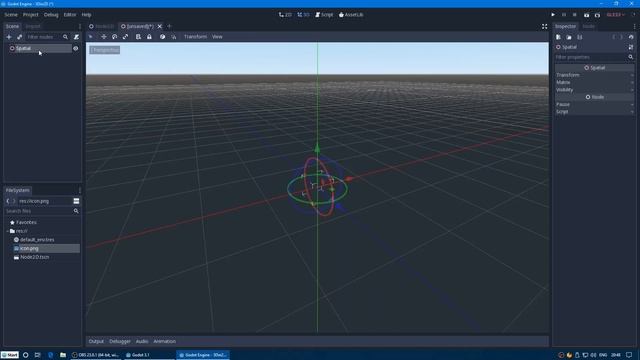Open Inspector object properties tools menu
The width and height of the screenshot is (640, 360).
(x=631, y=47)
